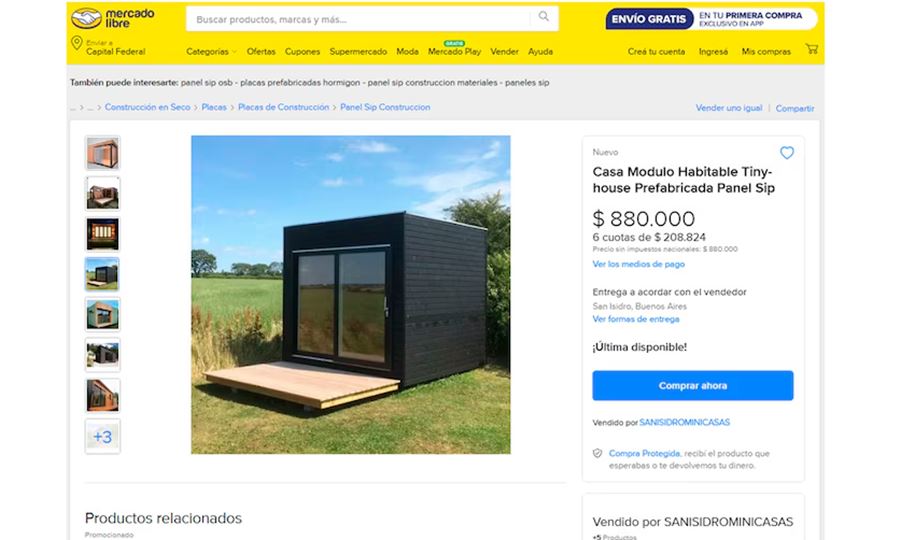Open the Supermercado menu item
The width and height of the screenshot is (900, 540).
click(x=358, y=52)
